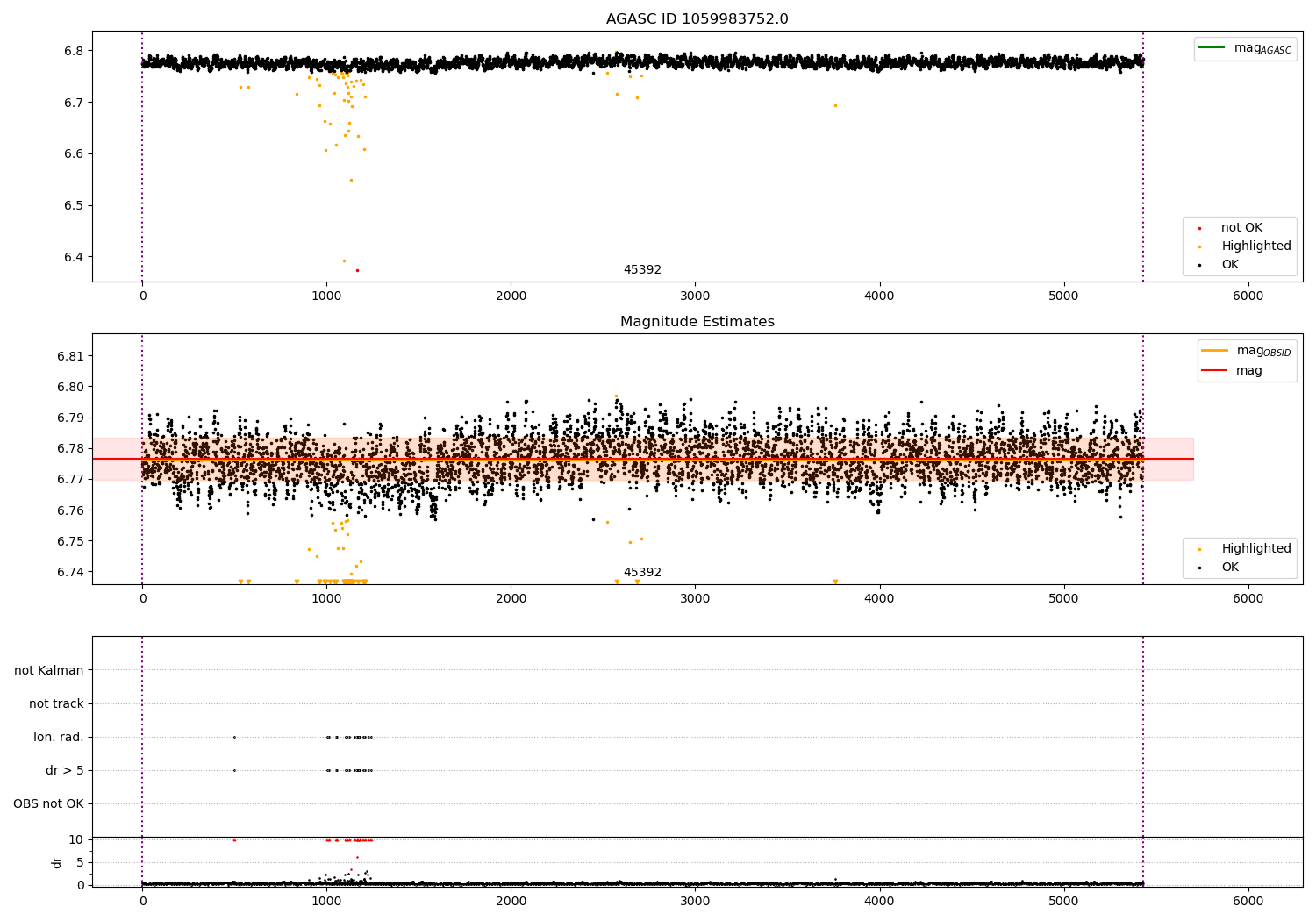This screenshot has height=921, width=1316.
Task: Click the 3000 x-tick under top plot
Action: [x=695, y=296]
